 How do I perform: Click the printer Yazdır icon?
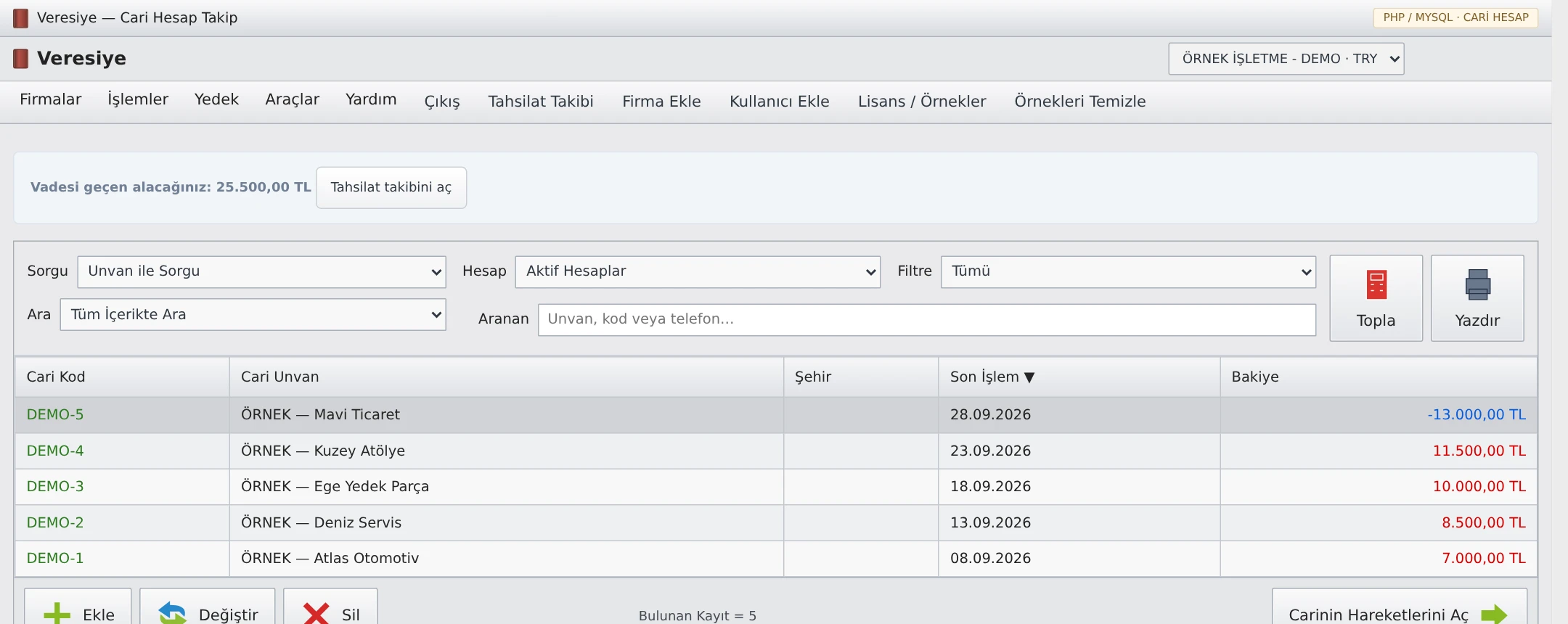tap(1477, 285)
